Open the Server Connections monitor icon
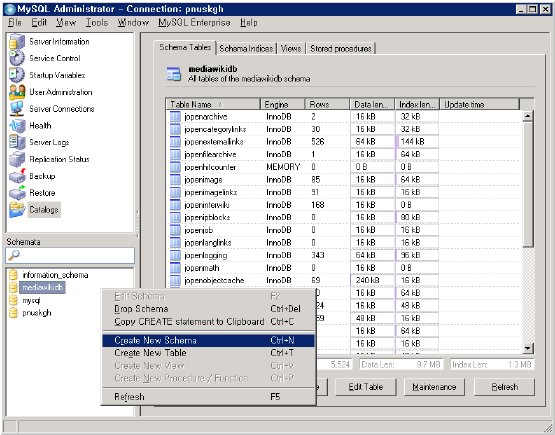The image size is (555, 435). (x=17, y=109)
